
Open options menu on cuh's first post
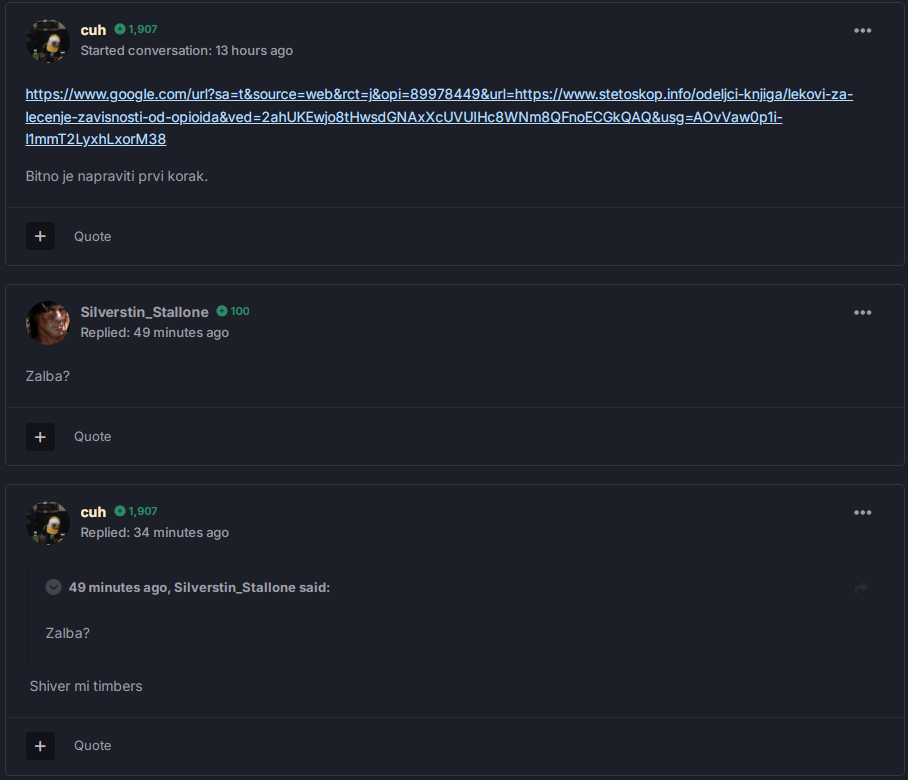(862, 31)
